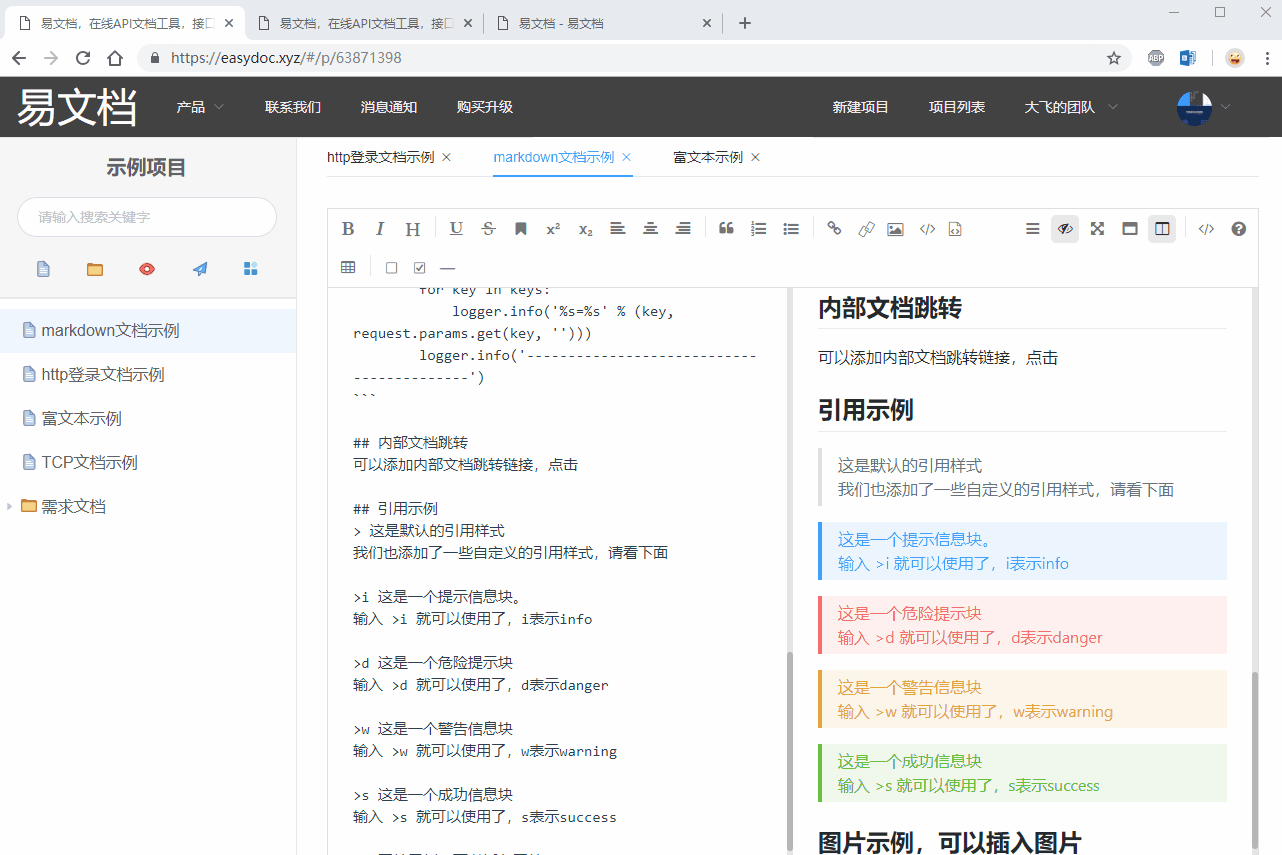Image resolution: width=1282 pixels, height=855 pixels.
Task: Open Chrome's three-dot menu
Action: [1266, 58]
